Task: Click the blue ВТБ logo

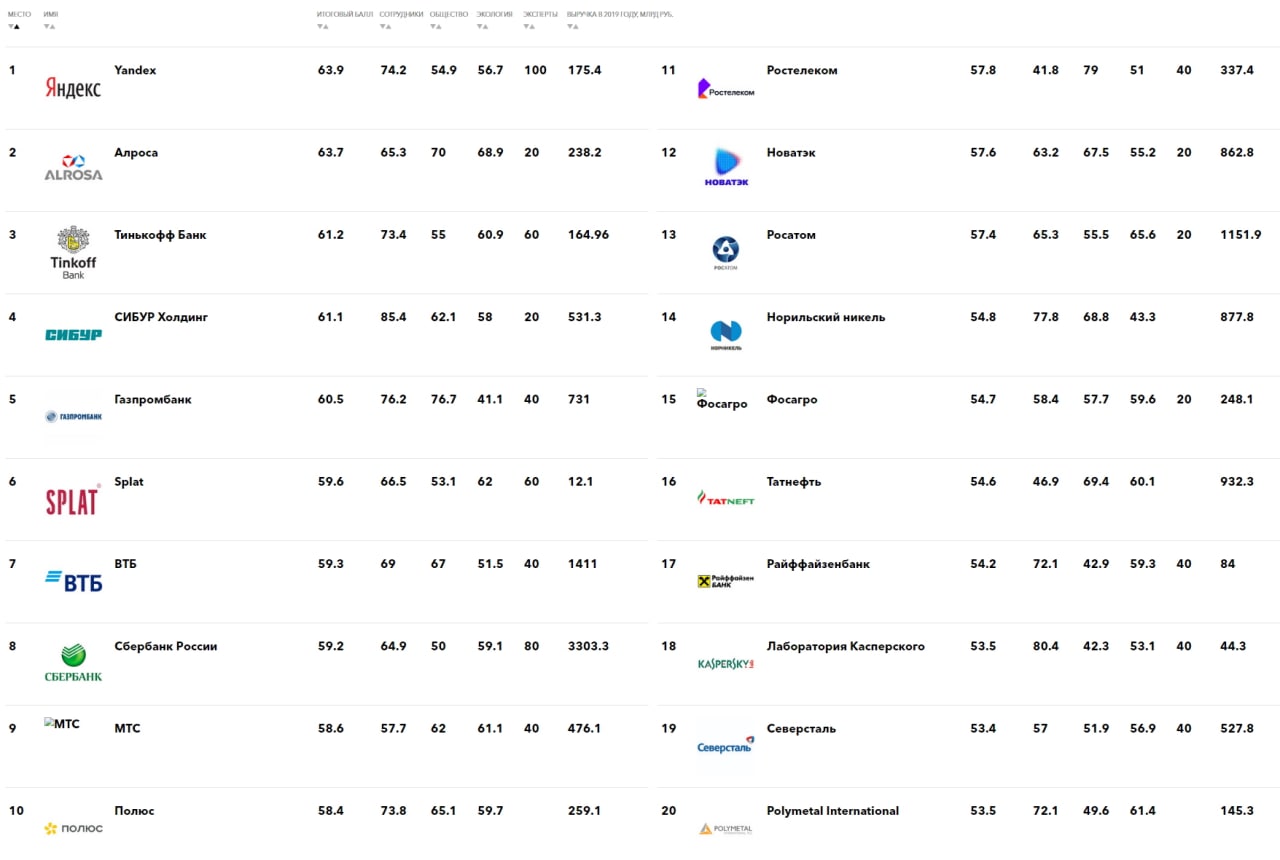Action: [73, 581]
